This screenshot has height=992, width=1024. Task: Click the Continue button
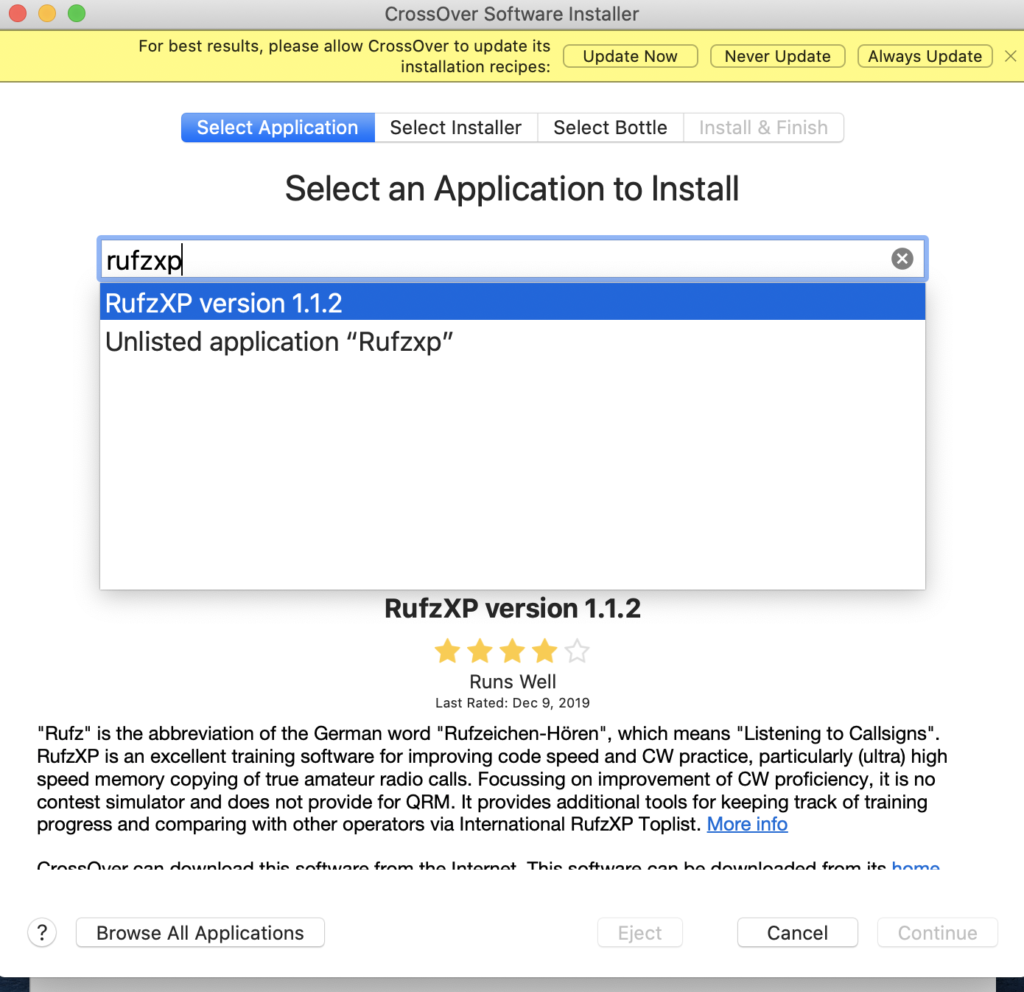tap(937, 933)
